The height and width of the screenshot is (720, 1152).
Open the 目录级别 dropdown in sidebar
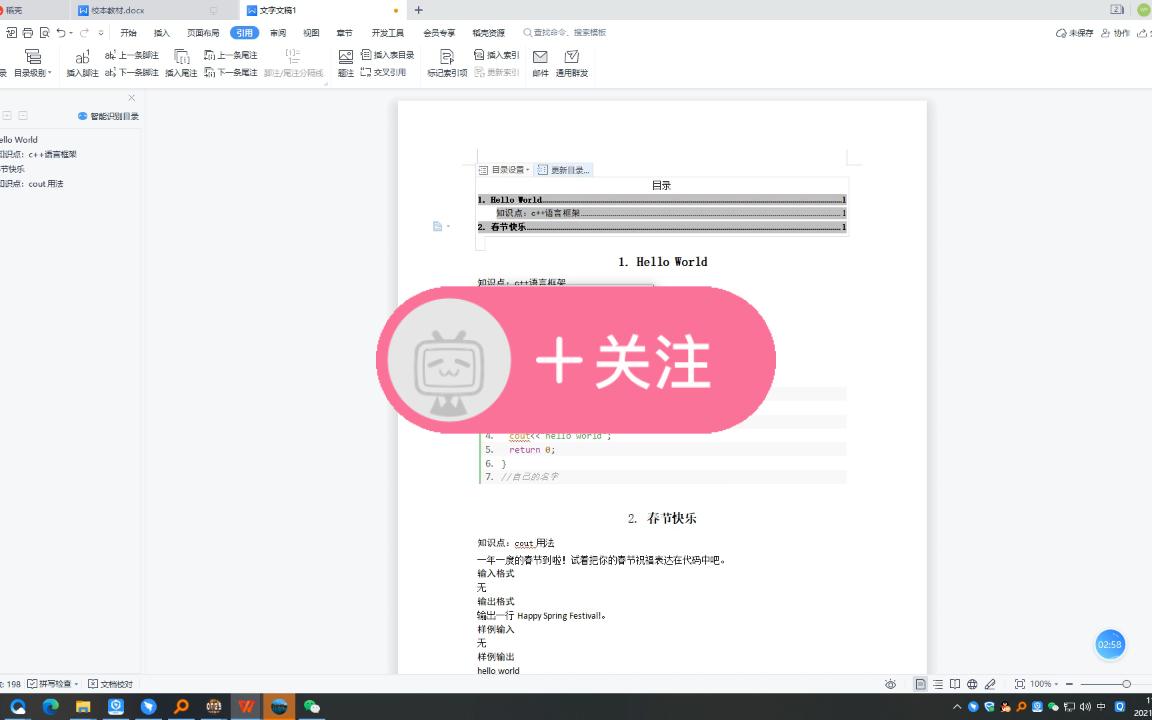point(32,64)
